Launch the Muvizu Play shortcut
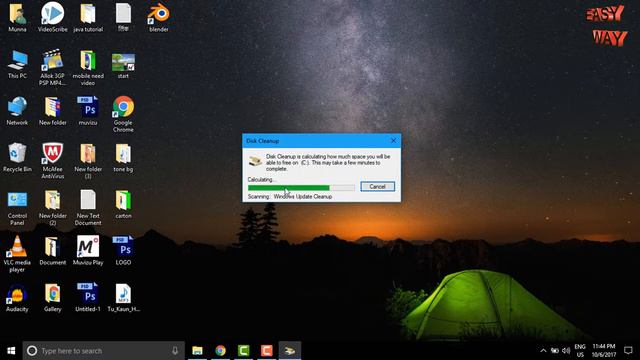 tap(88, 251)
